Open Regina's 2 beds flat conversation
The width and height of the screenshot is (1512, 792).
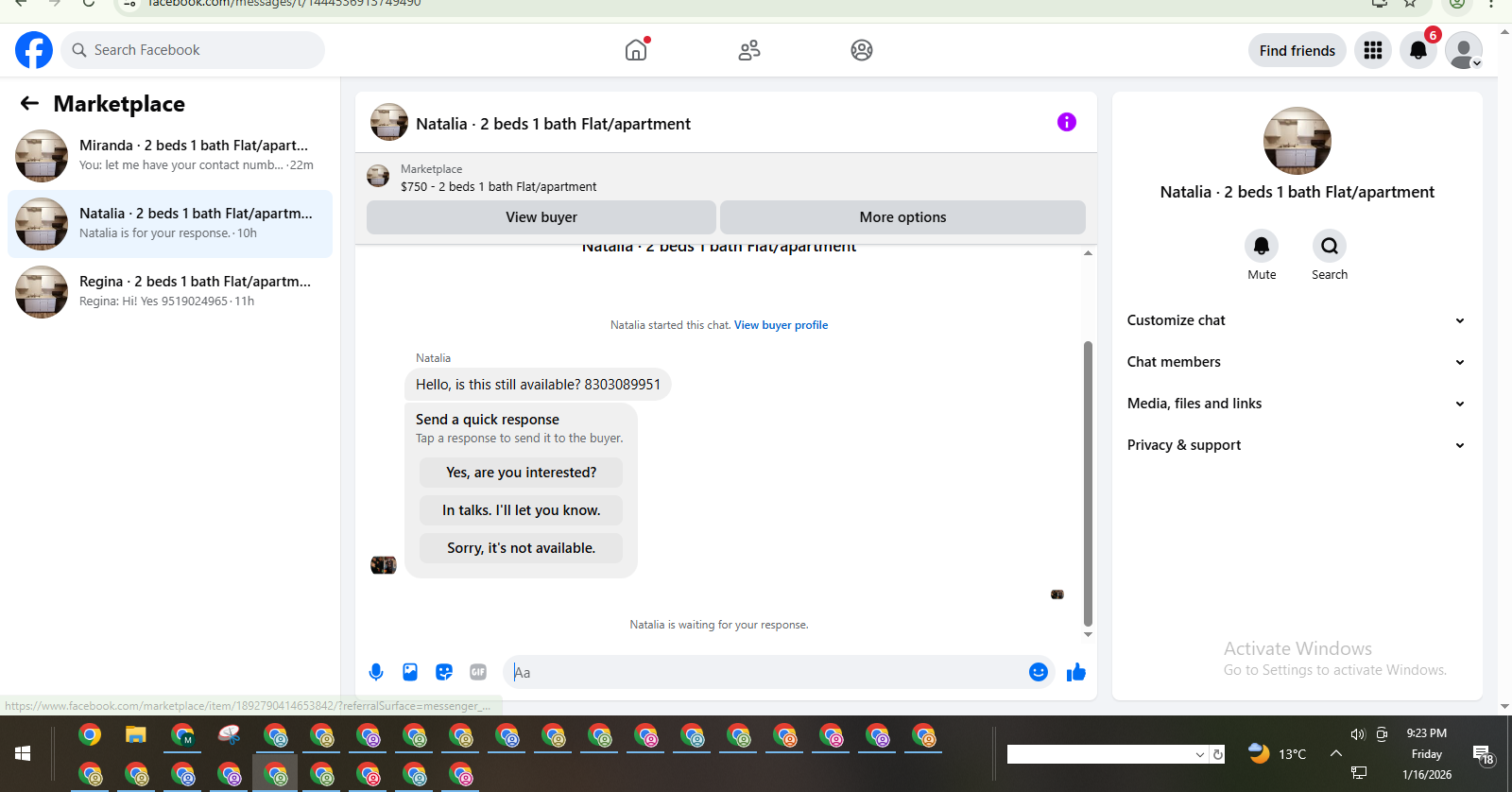tap(170, 292)
